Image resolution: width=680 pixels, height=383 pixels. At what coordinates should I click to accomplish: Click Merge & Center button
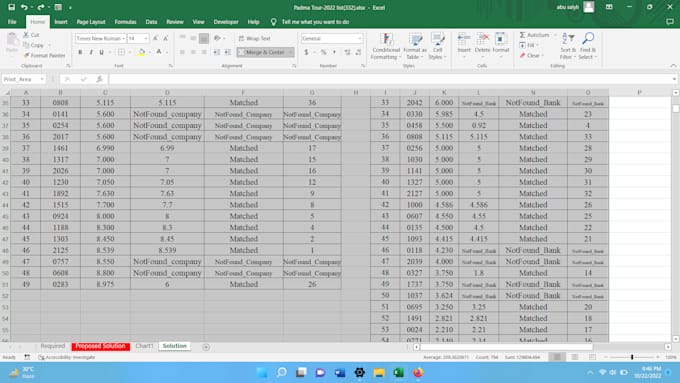click(x=262, y=52)
